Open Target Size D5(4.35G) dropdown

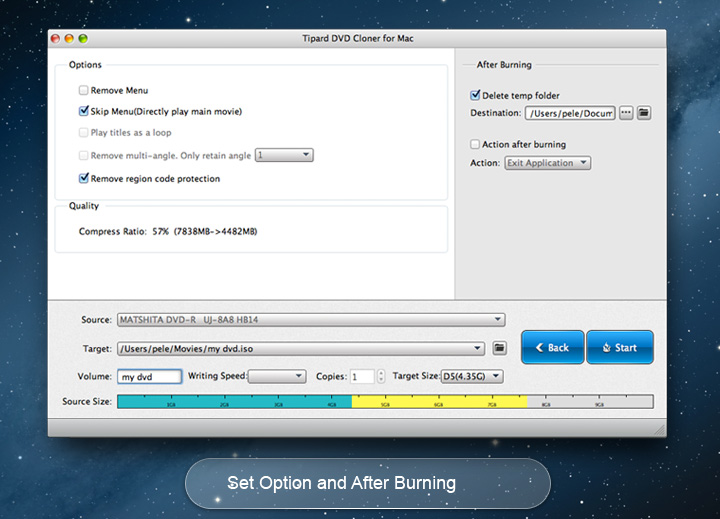pyautogui.click(x=472, y=377)
